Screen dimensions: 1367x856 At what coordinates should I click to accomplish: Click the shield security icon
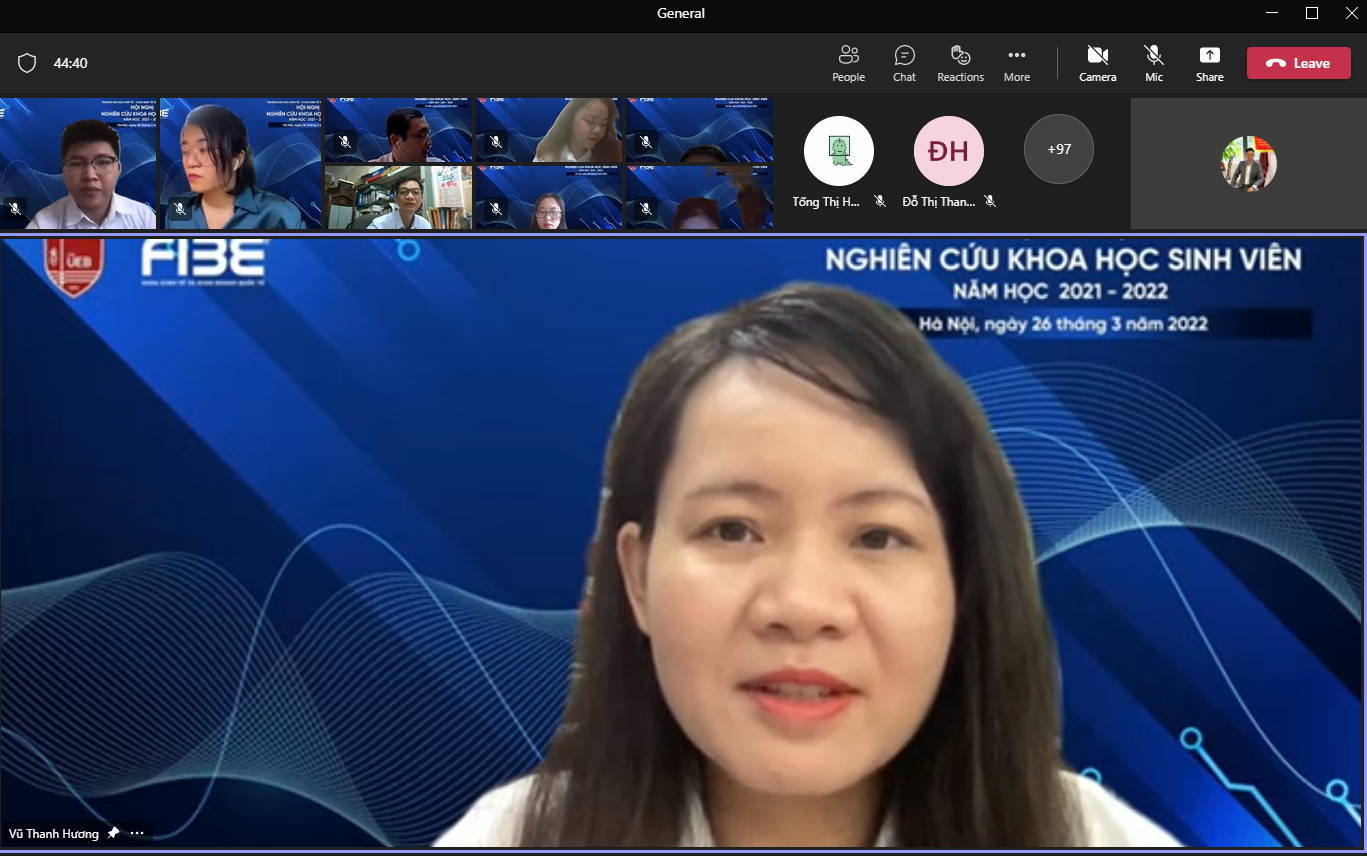point(27,63)
